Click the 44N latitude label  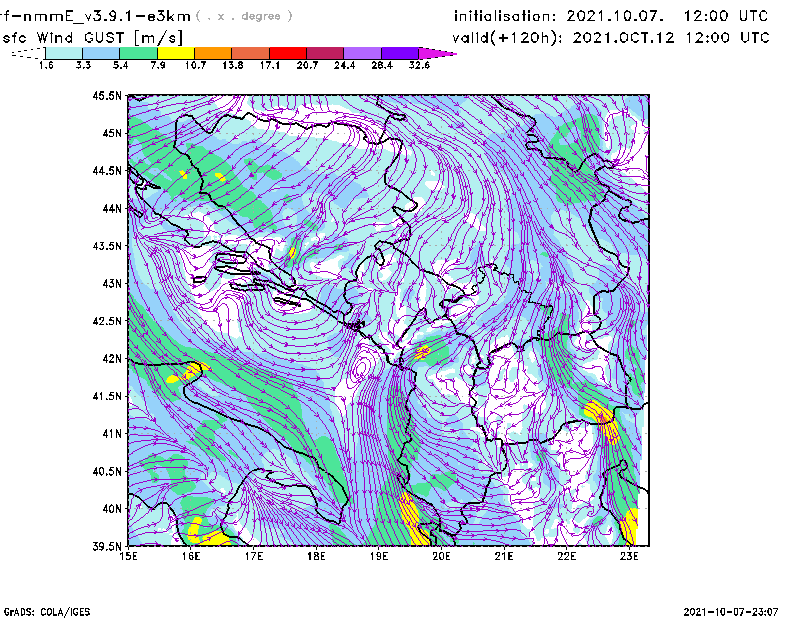112,208
